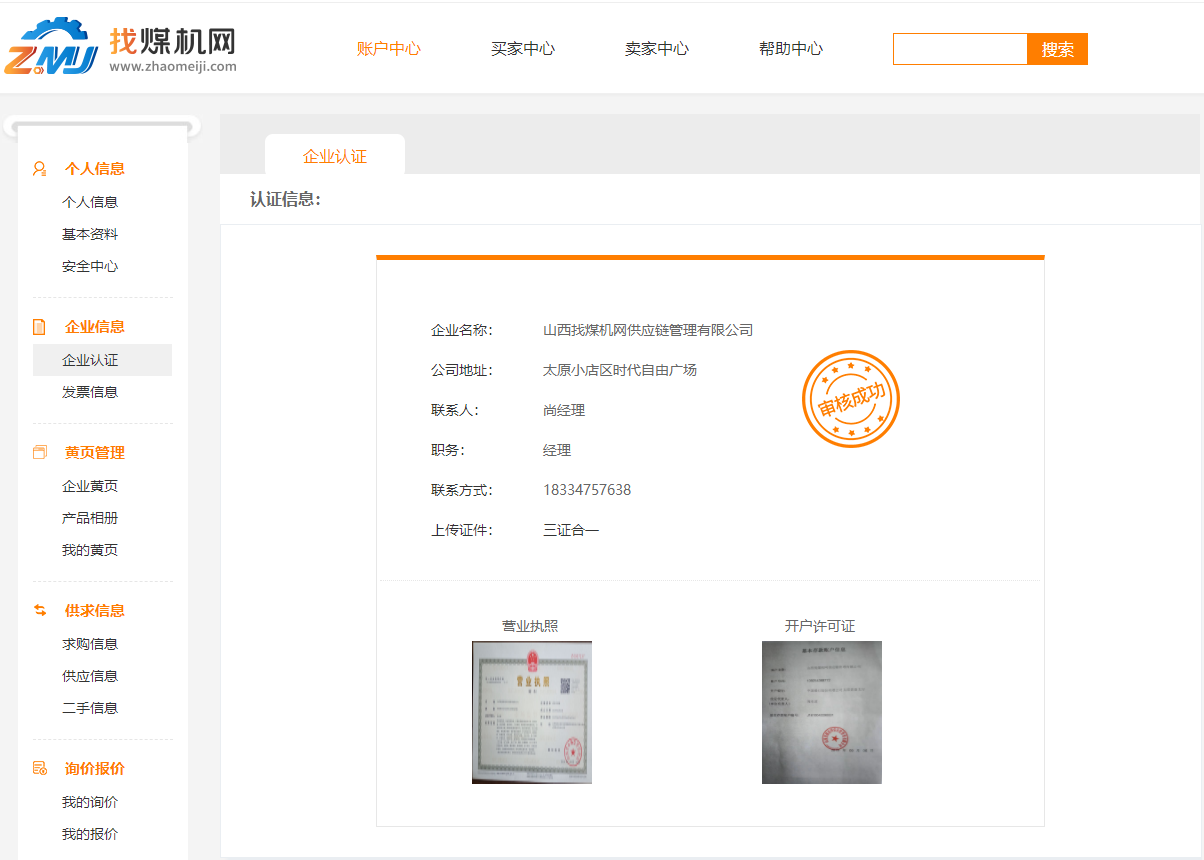The height and width of the screenshot is (860, 1204).
Task: Click the 供求信息 arrows icon
Action: point(40,611)
